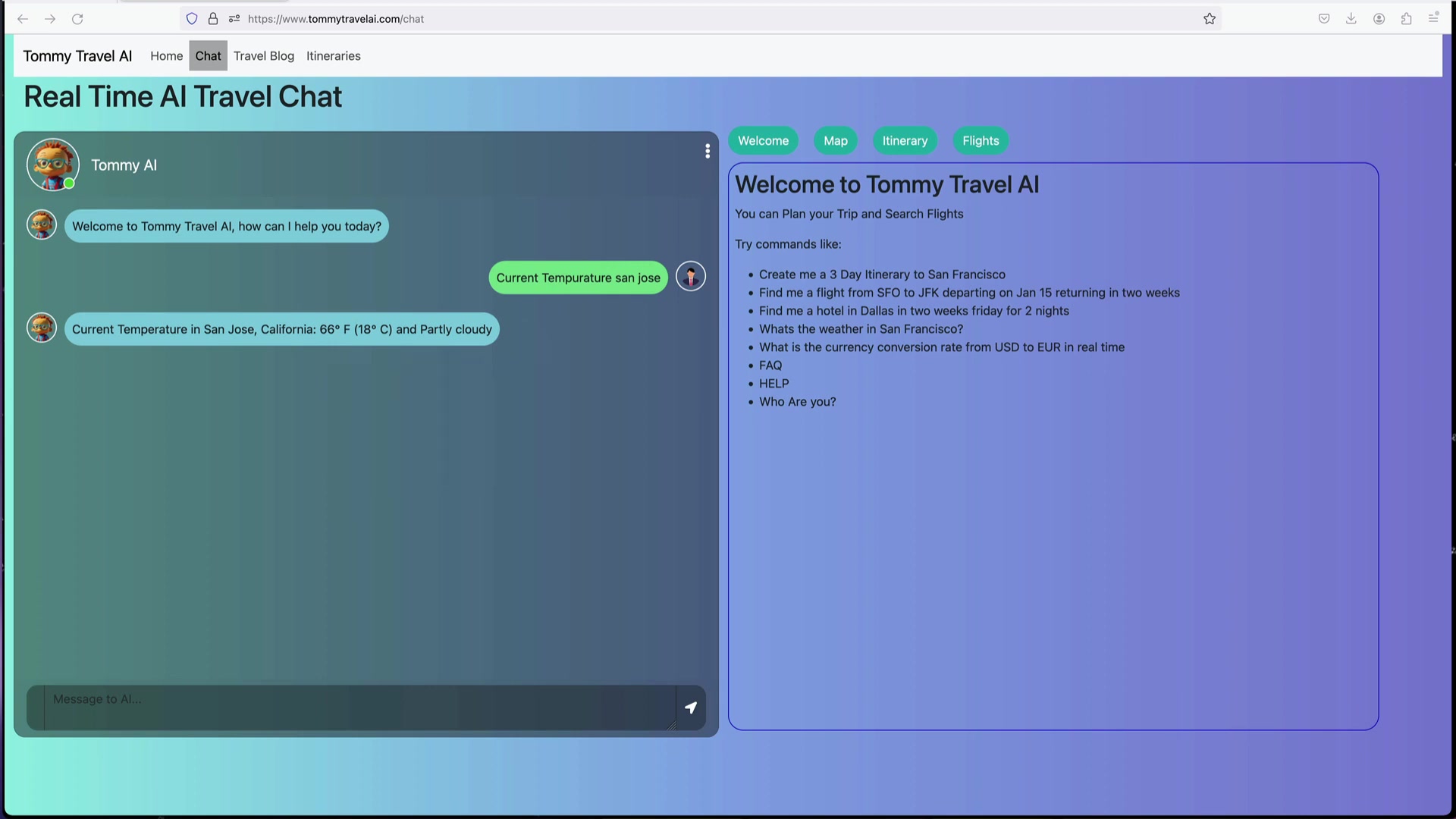Image resolution: width=1456 pixels, height=819 pixels.
Task: Open the browser account profile icon
Action: [1379, 19]
